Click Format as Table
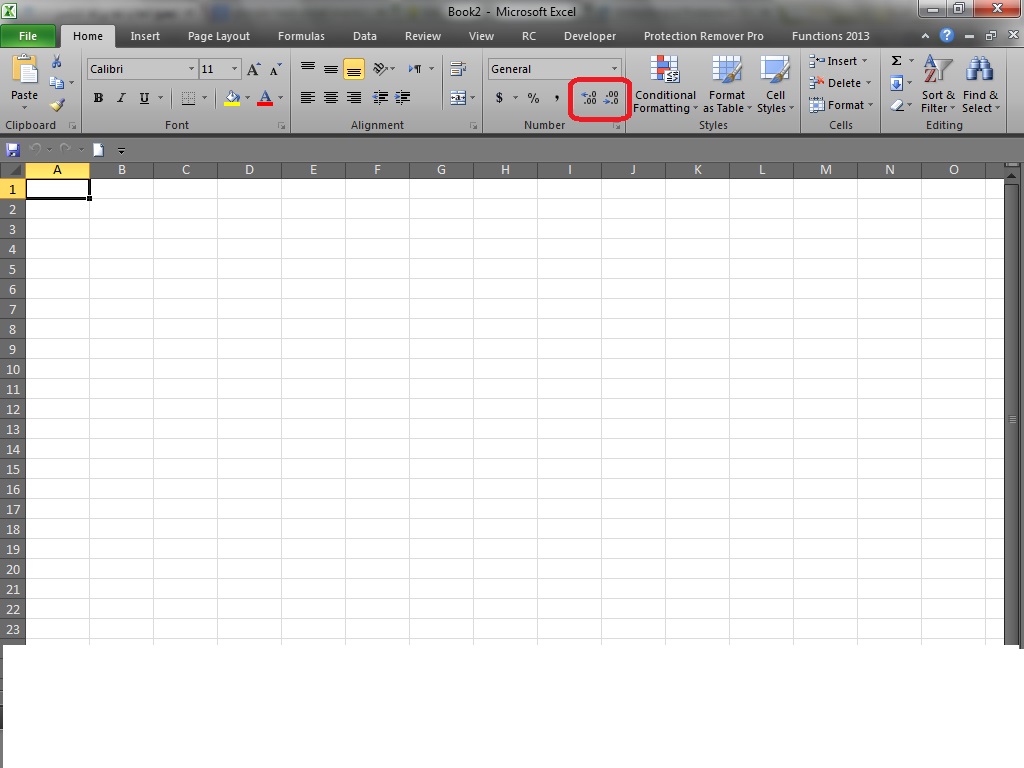Screen dimensions: 1024x768 (x=727, y=85)
